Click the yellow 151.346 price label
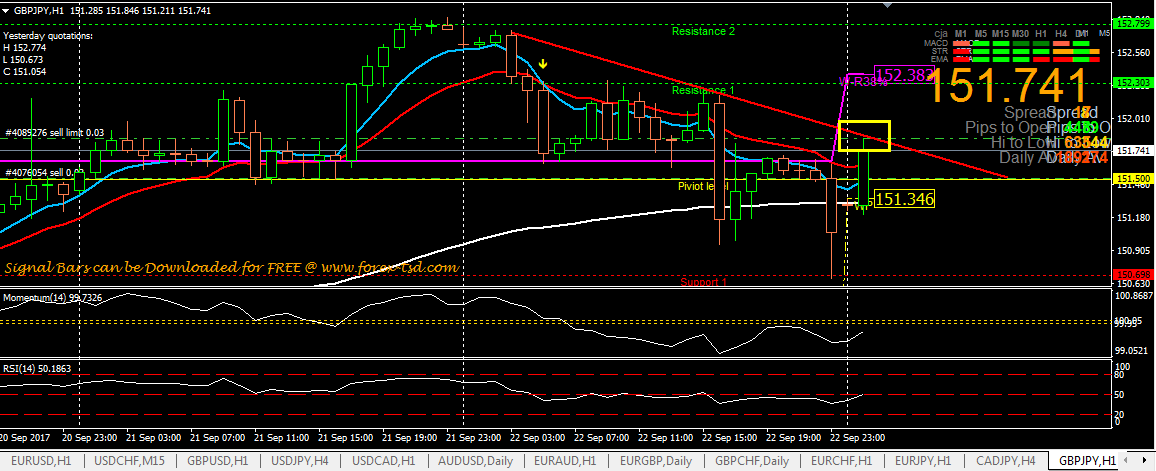Image resolution: width=1156 pixels, height=471 pixels. (x=904, y=200)
